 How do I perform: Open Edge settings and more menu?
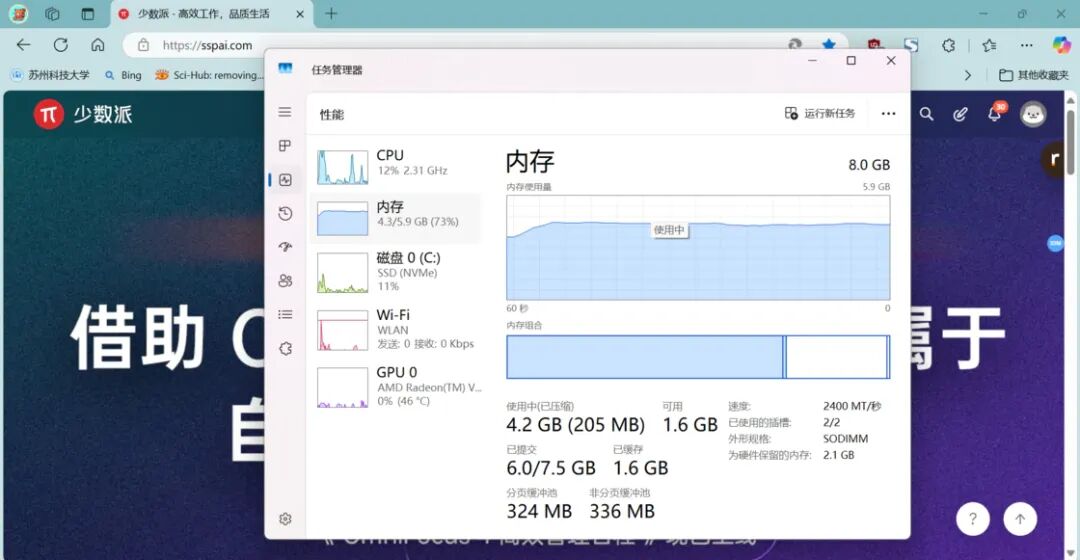[1026, 45]
